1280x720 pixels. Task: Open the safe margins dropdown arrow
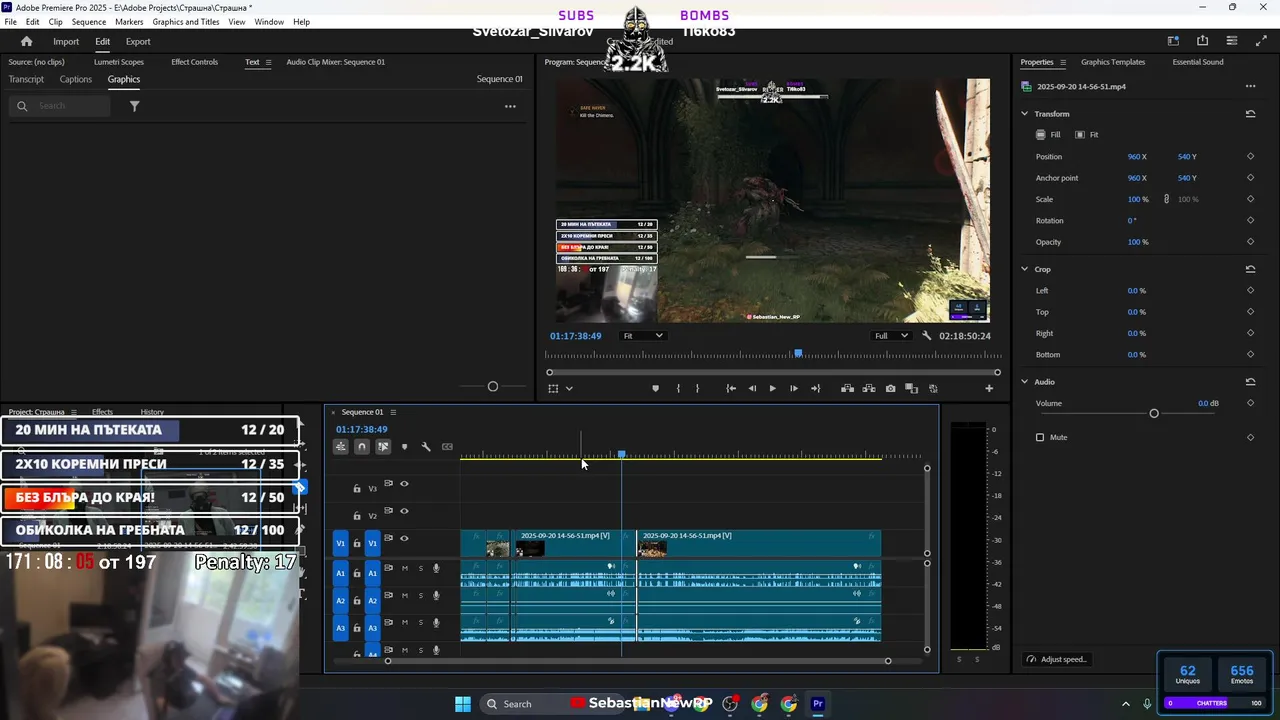(x=569, y=388)
